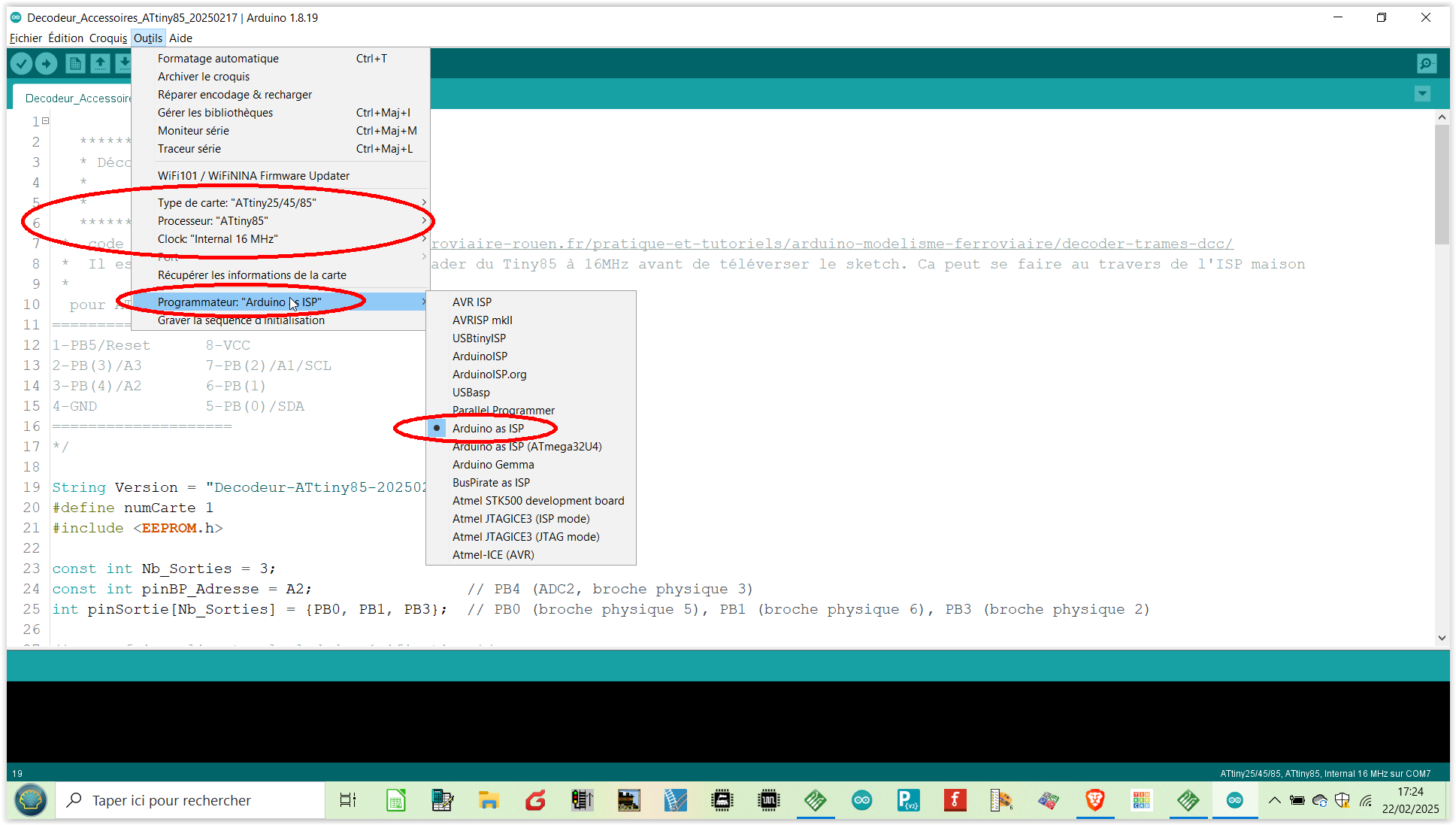1456x825 pixels.
Task: Click the editor scrollbar up arrow
Action: tap(1441, 117)
